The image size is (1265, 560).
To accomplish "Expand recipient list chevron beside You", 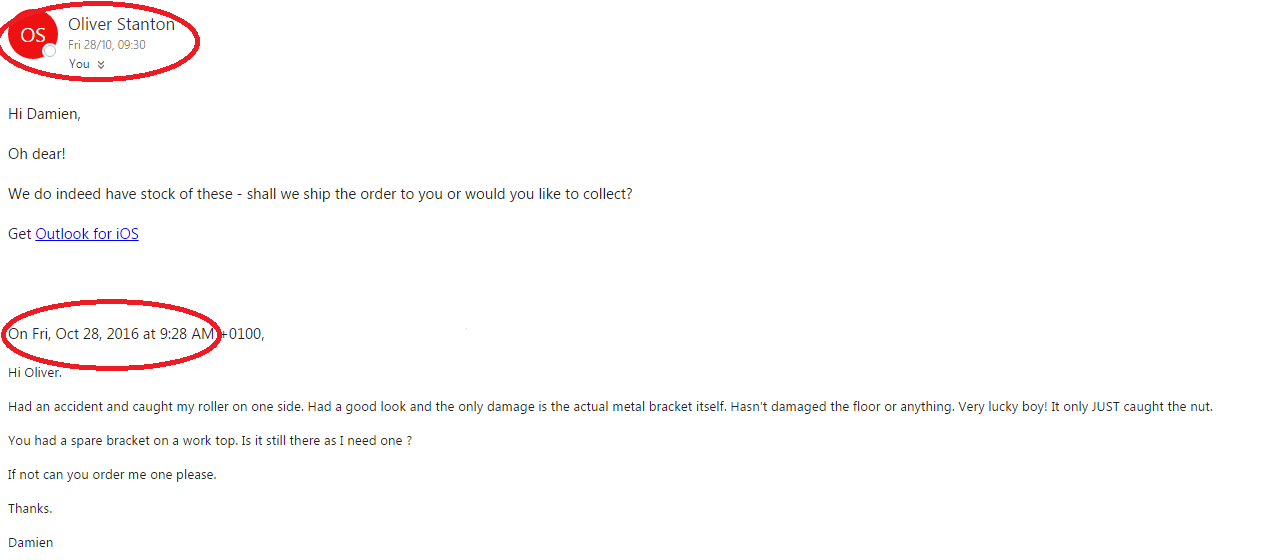I will coord(101,65).
